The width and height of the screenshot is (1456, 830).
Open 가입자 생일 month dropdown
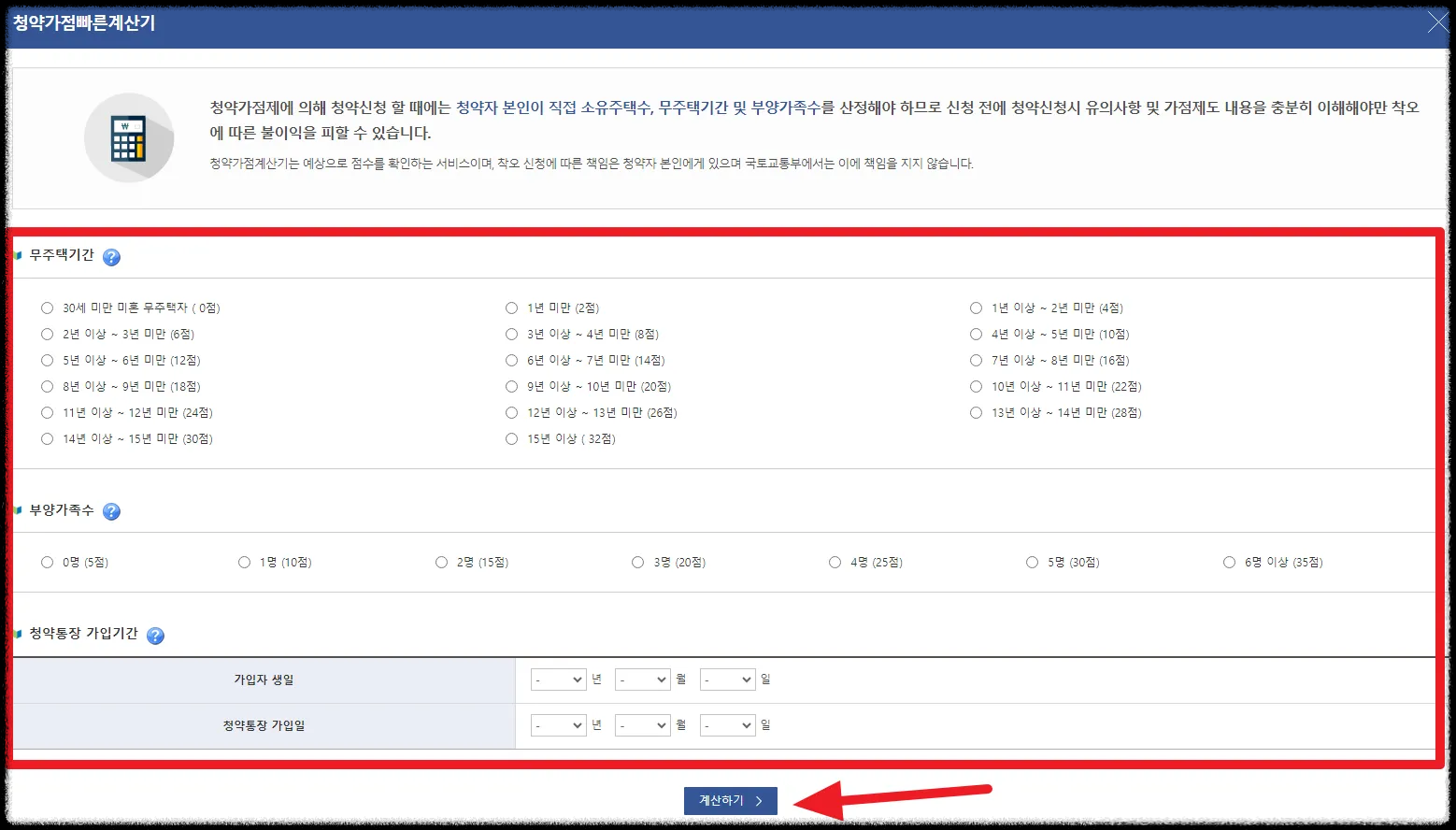tap(642, 680)
